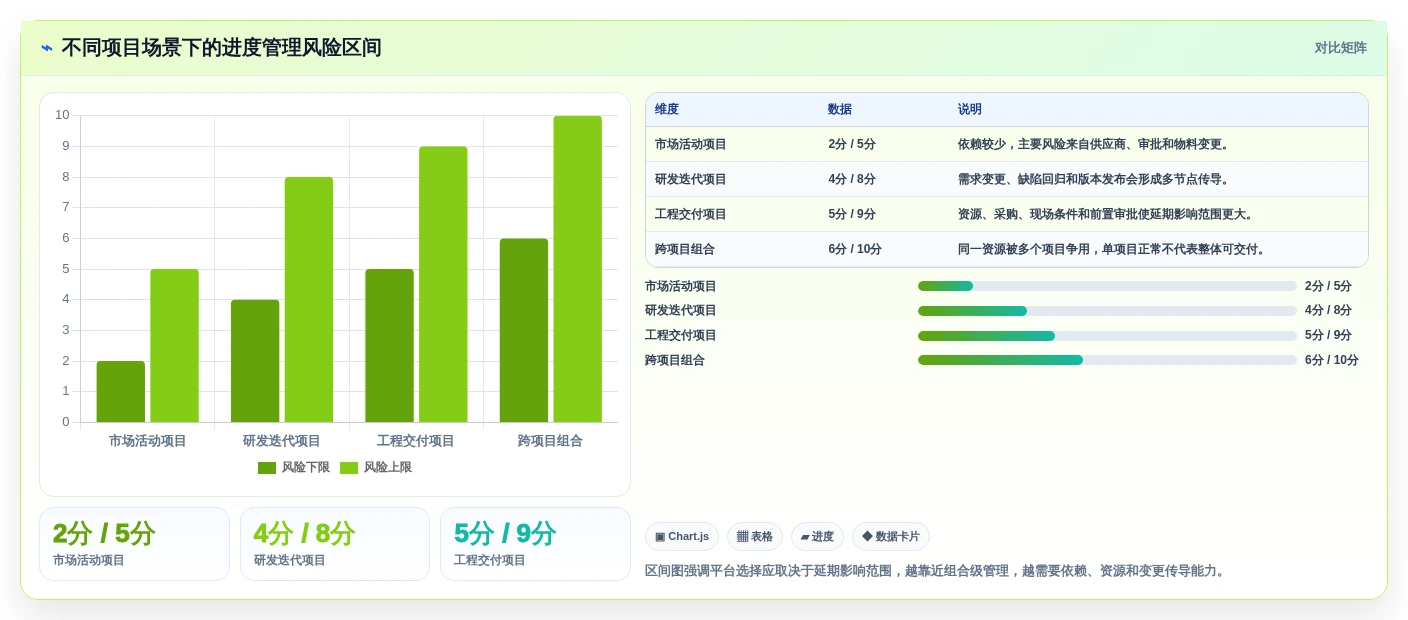Click description starting with 资源、采购
The height and width of the screenshot is (620, 1408).
point(1107,214)
